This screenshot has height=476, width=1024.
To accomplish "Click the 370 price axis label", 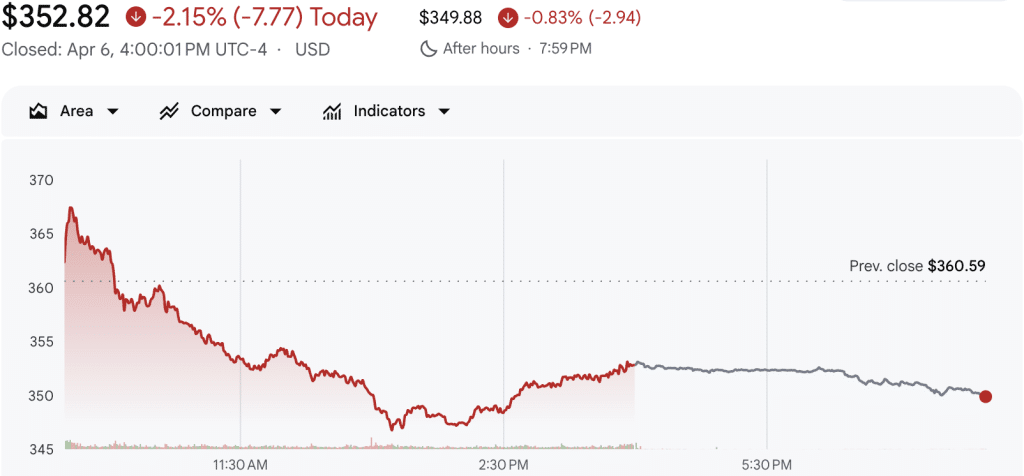I will [x=42, y=180].
